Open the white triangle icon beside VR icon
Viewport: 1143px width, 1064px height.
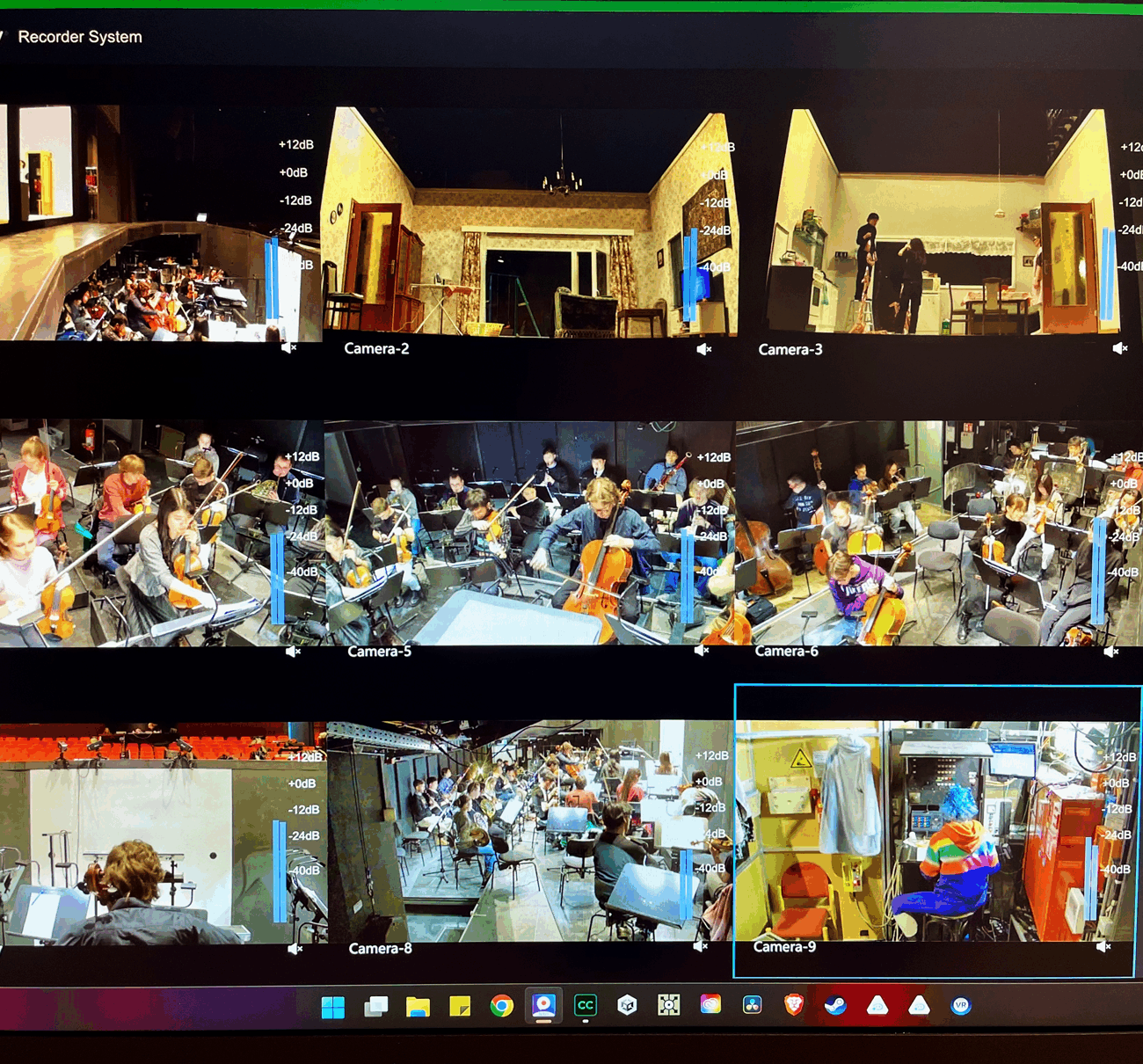click(x=919, y=1005)
